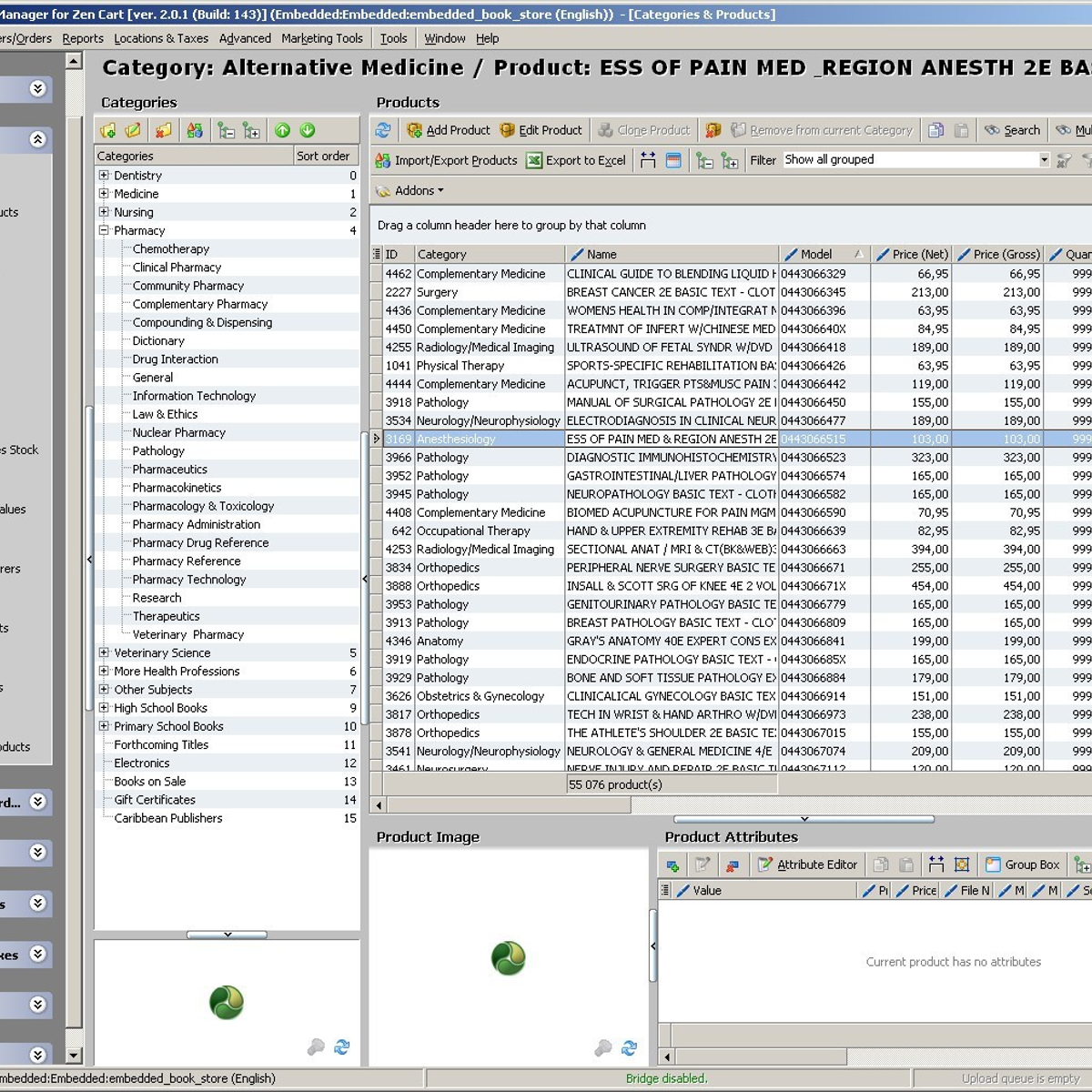Delete product attribute icon
Viewport: 1092px width, 1092px height.
(x=733, y=864)
